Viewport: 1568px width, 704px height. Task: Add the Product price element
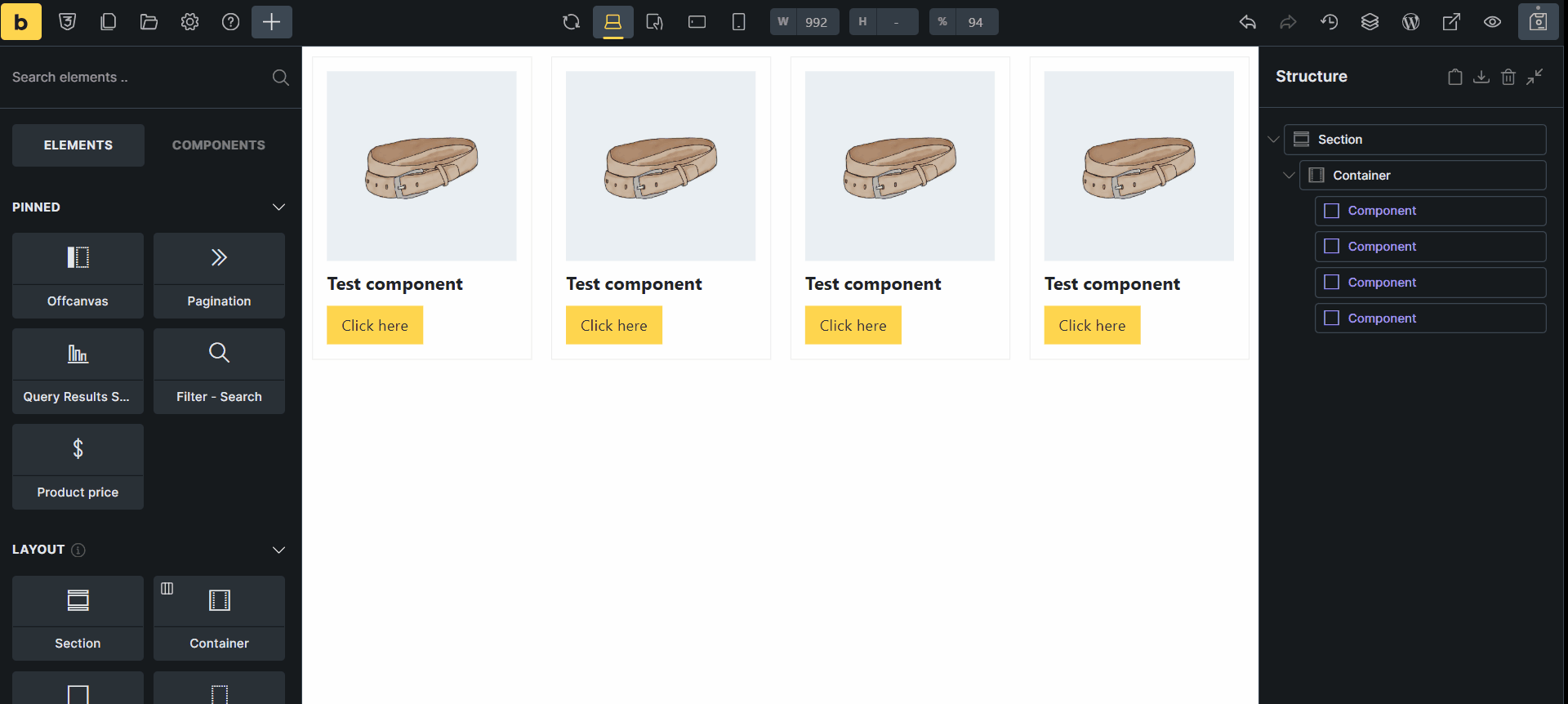[x=78, y=466]
